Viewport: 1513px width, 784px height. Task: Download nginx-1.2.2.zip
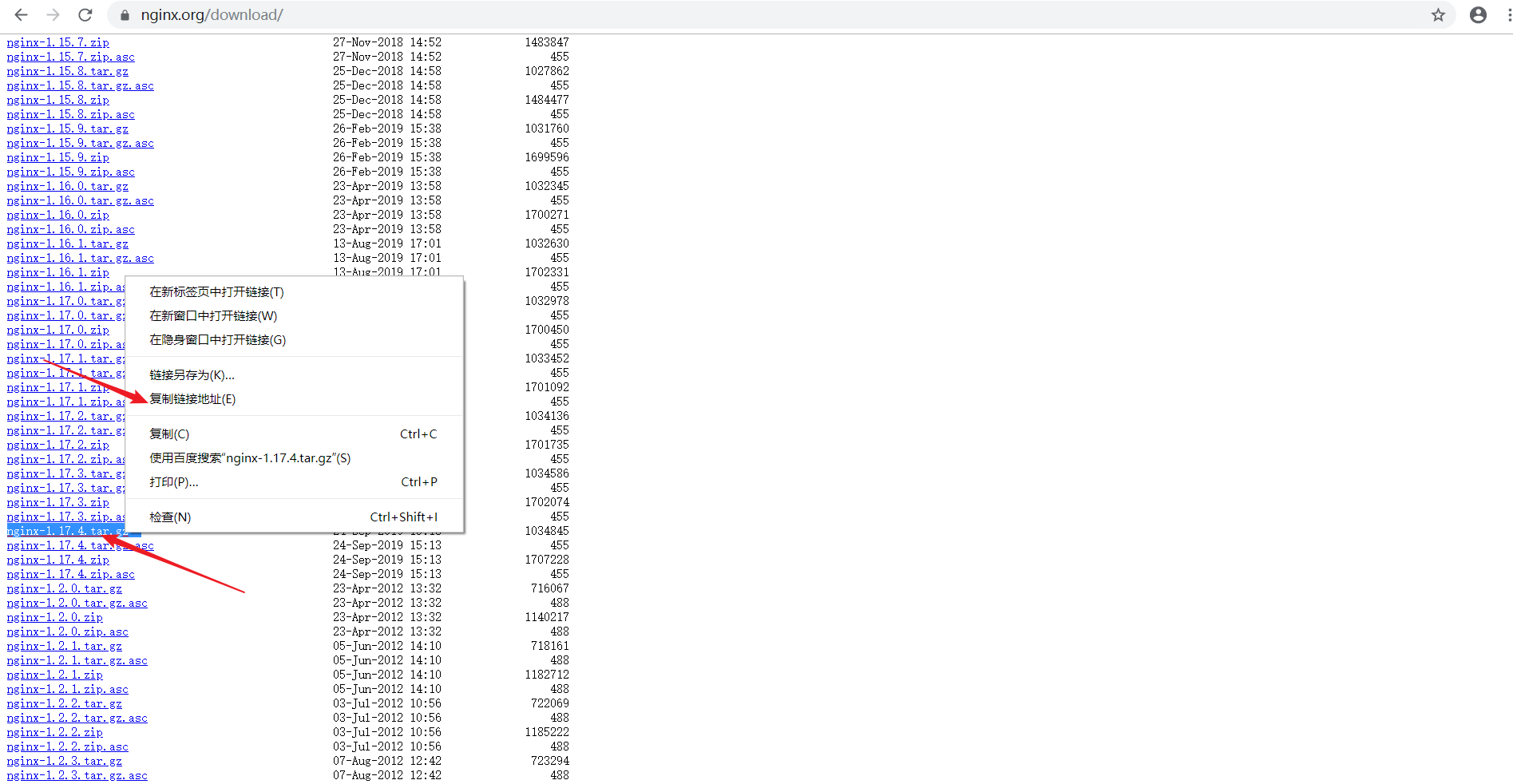point(55,732)
